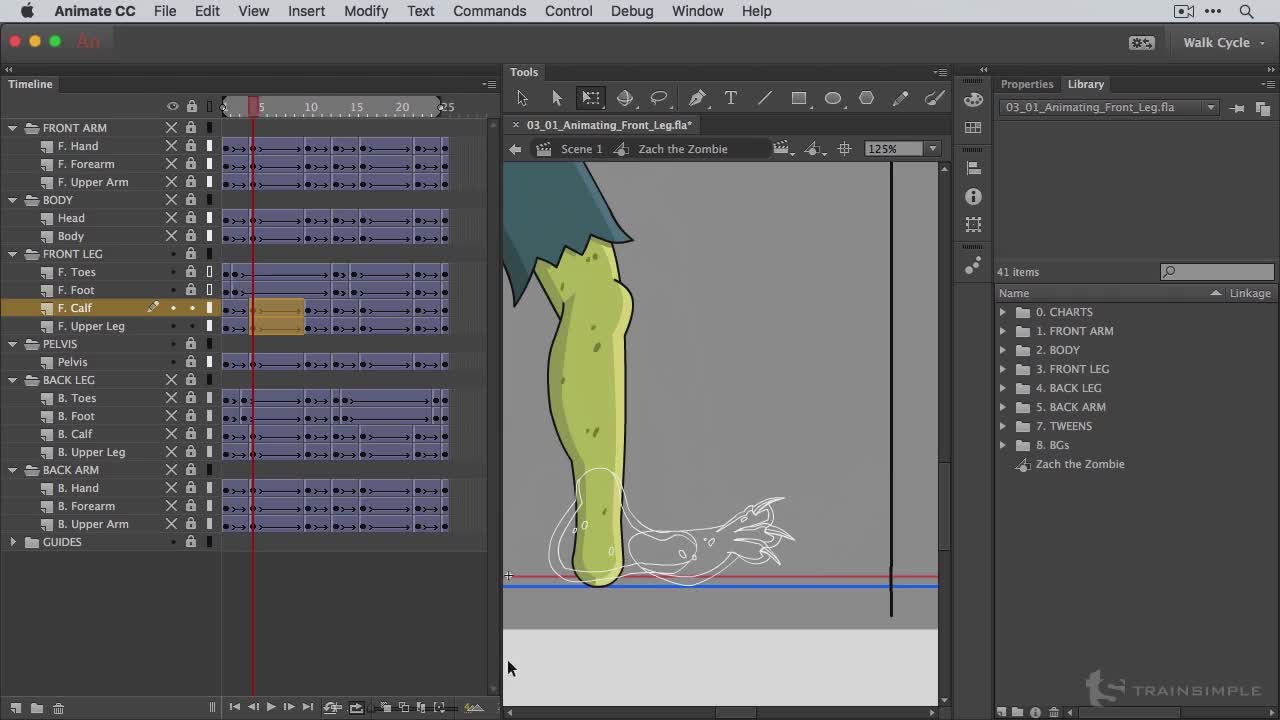The width and height of the screenshot is (1280, 720).
Task: Go to the last frame
Action: point(307,707)
